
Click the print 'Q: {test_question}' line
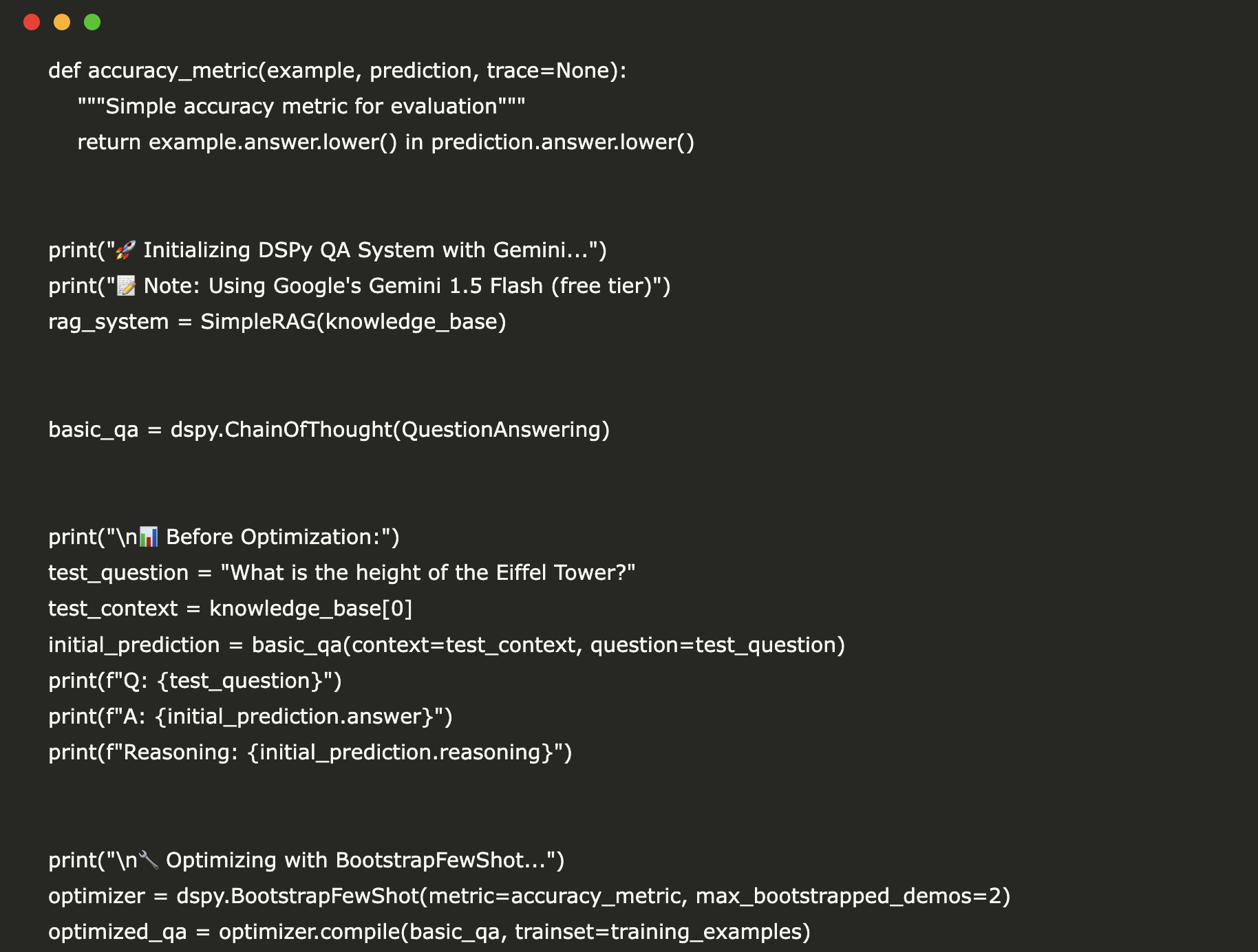(x=195, y=681)
